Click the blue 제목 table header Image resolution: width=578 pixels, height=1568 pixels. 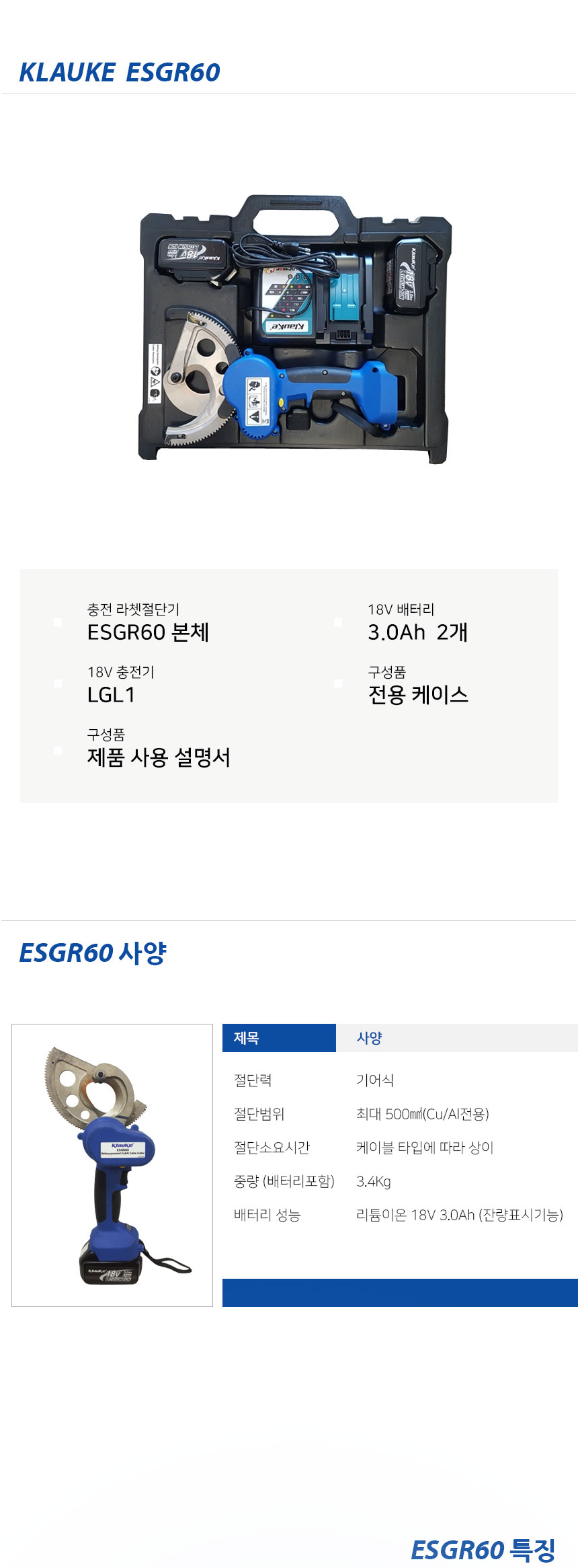point(279,1038)
